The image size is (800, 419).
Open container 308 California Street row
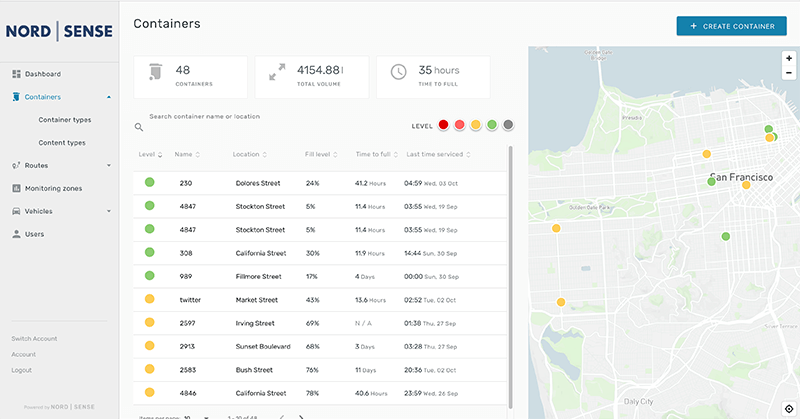click(x=320, y=253)
